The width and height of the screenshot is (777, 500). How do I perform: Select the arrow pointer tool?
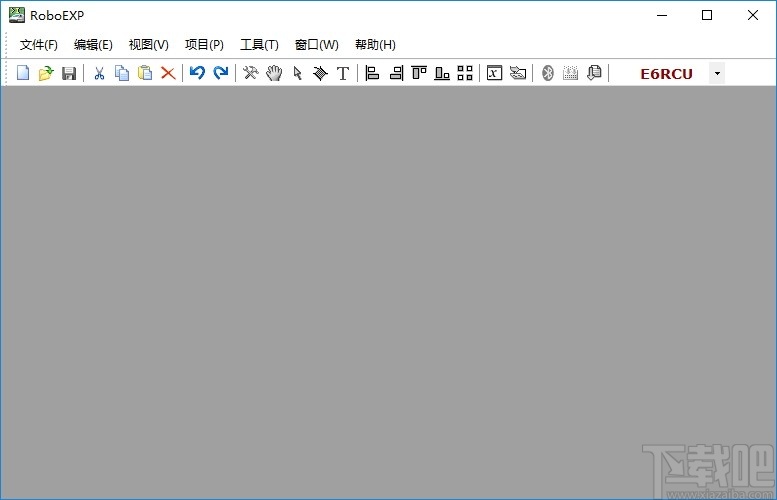coord(297,73)
